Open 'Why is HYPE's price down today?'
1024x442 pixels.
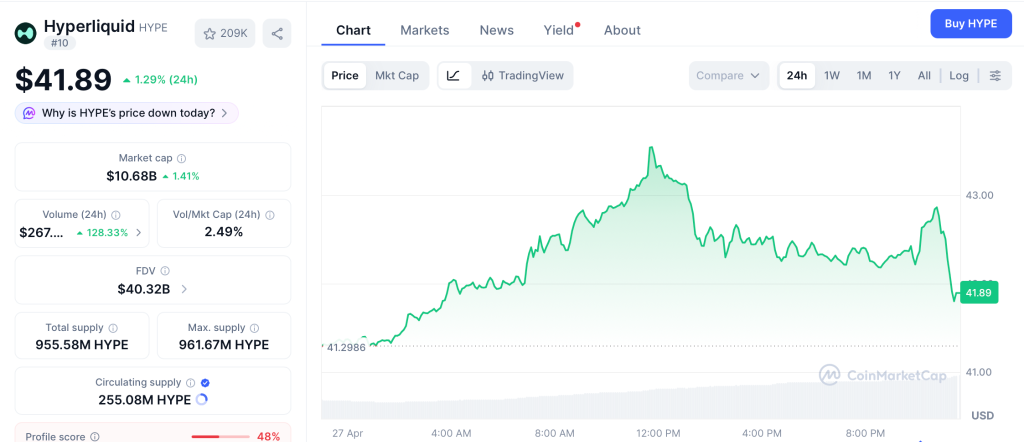(x=127, y=113)
